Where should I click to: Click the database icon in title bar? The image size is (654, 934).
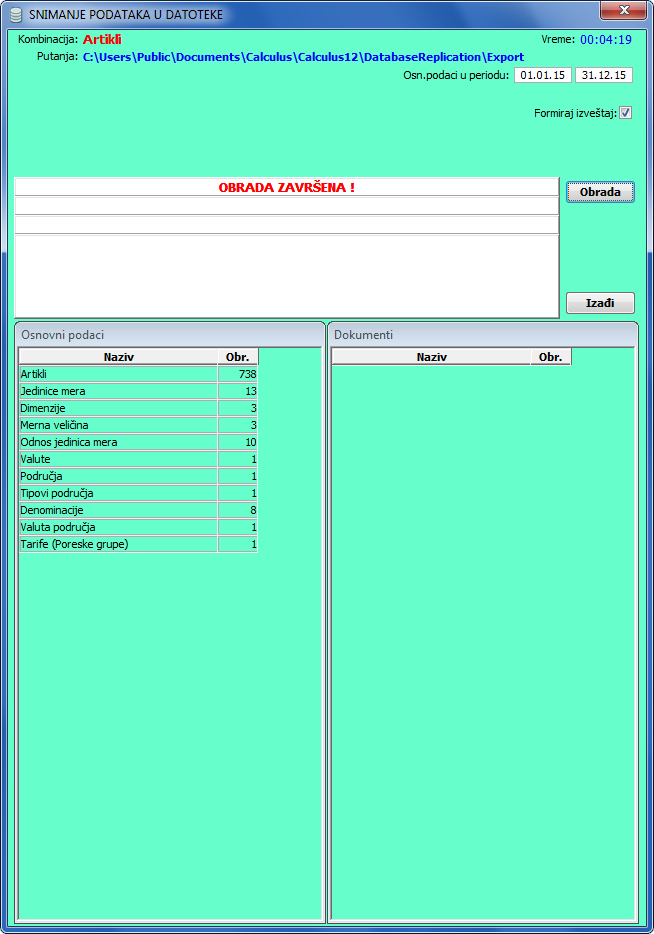15,15
